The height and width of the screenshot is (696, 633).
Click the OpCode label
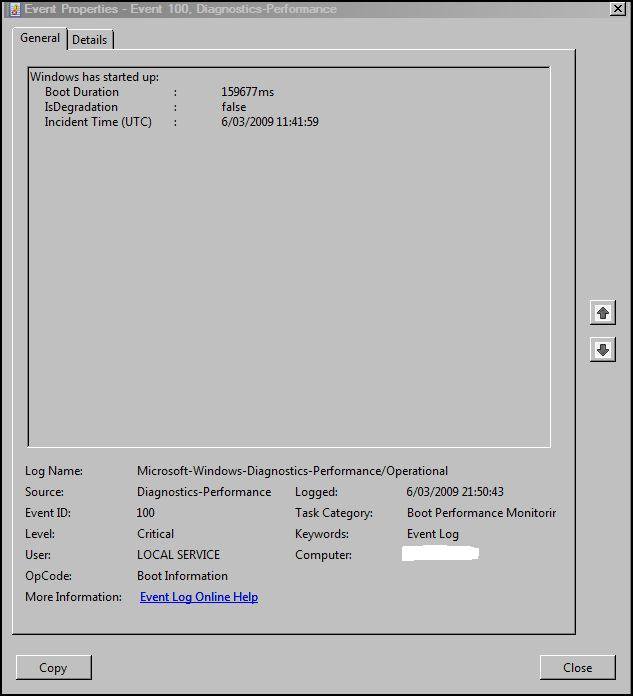[48, 576]
